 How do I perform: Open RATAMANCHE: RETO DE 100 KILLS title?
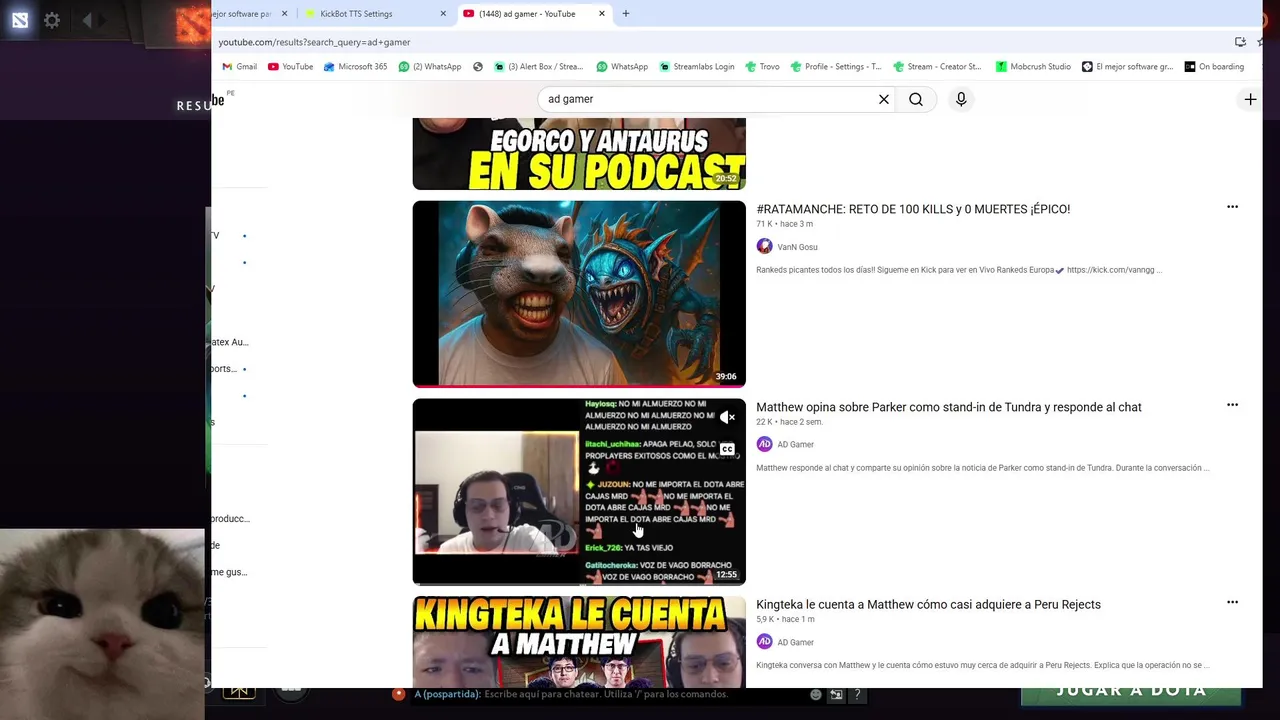pyautogui.click(x=913, y=209)
